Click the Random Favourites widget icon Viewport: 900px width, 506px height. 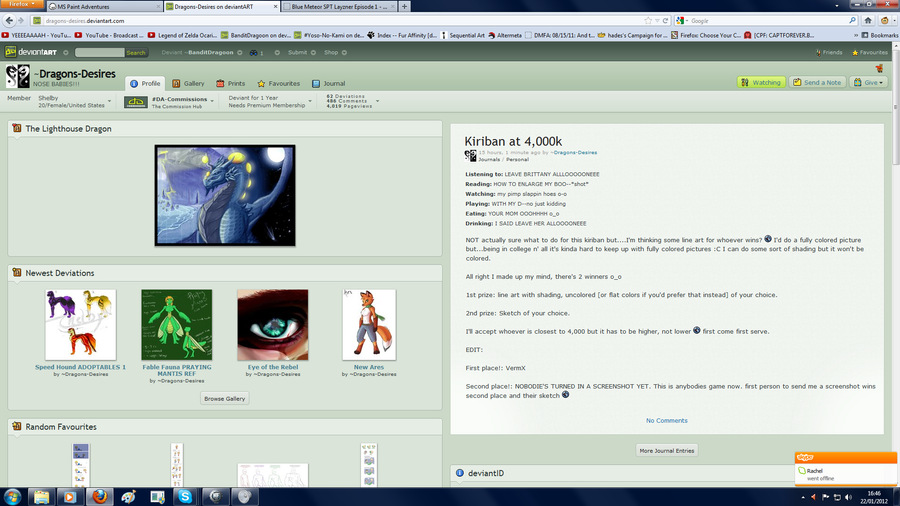click(17, 426)
